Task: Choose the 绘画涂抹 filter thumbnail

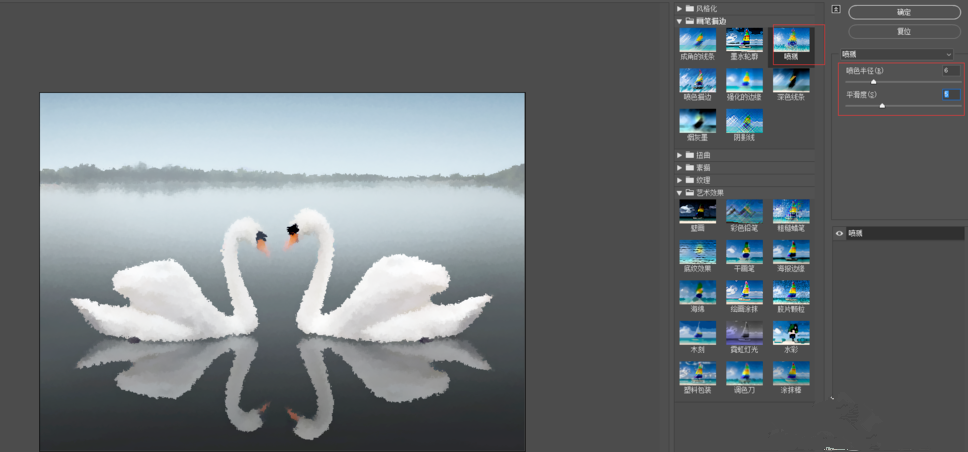Action: click(744, 293)
